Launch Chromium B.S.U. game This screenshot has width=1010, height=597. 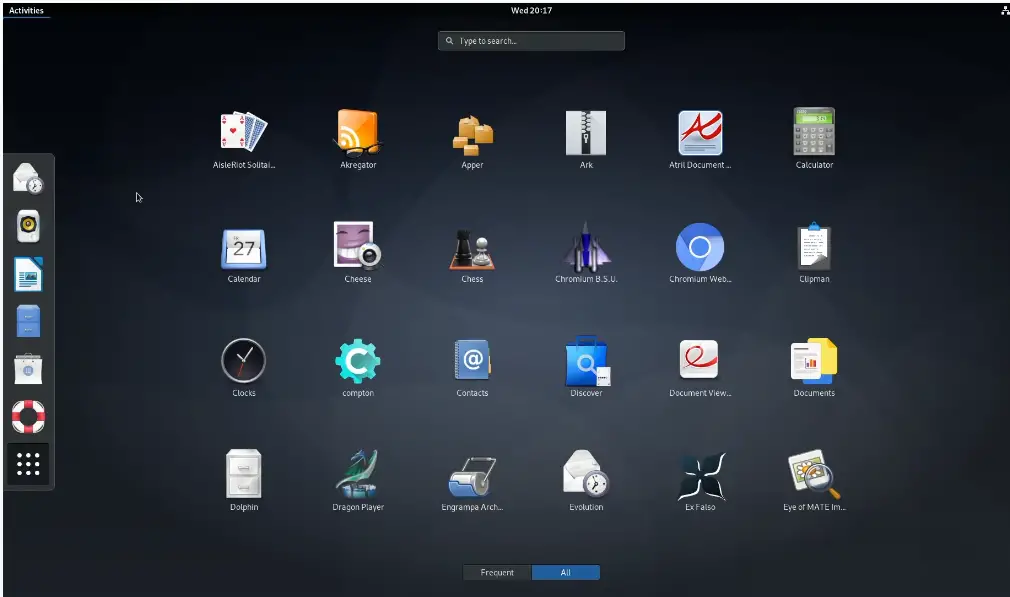click(586, 247)
